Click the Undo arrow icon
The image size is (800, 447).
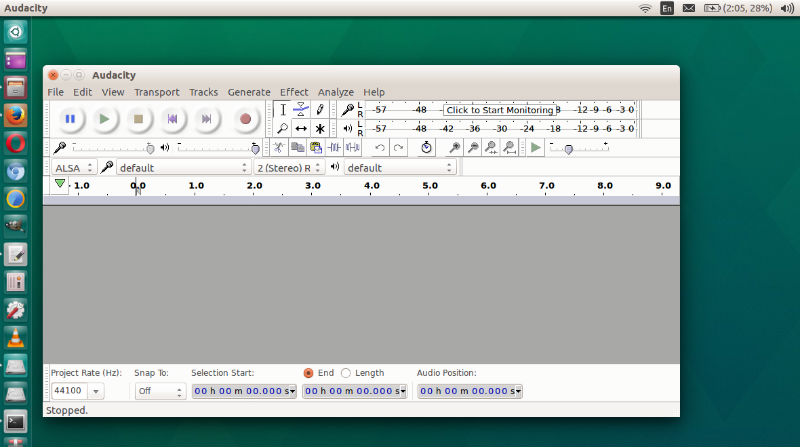pos(380,148)
